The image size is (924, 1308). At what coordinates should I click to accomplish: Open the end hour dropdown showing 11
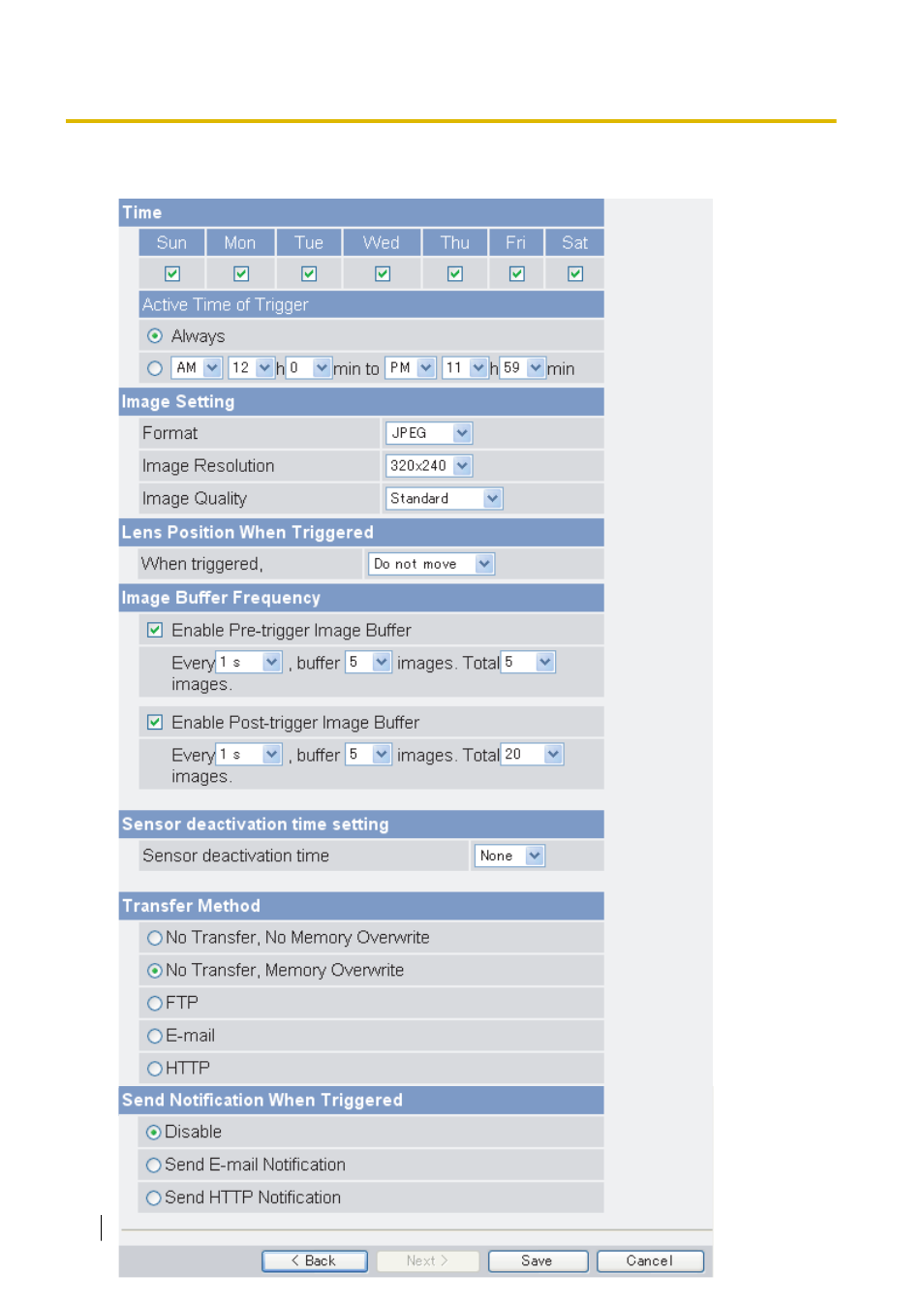(x=465, y=368)
